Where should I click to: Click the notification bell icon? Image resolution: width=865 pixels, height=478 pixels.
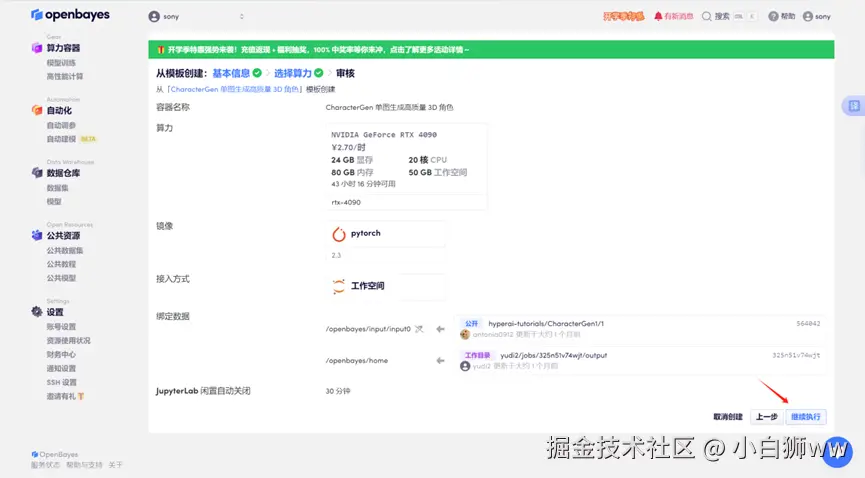pos(658,17)
